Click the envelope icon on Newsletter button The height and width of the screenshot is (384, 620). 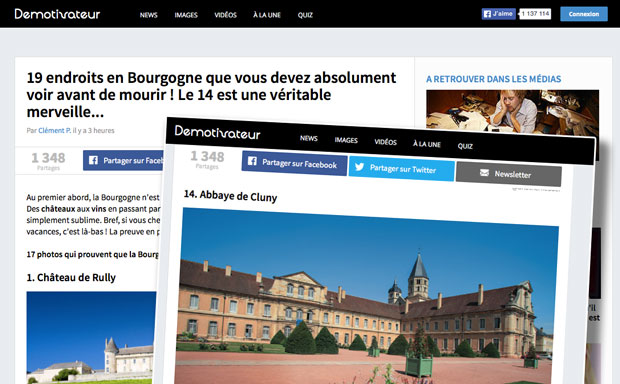484,172
